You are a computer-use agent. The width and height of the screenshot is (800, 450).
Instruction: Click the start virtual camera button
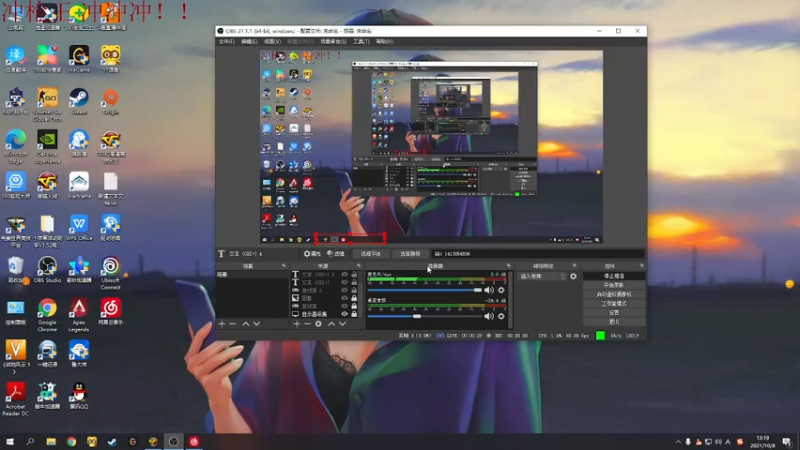coord(614,294)
